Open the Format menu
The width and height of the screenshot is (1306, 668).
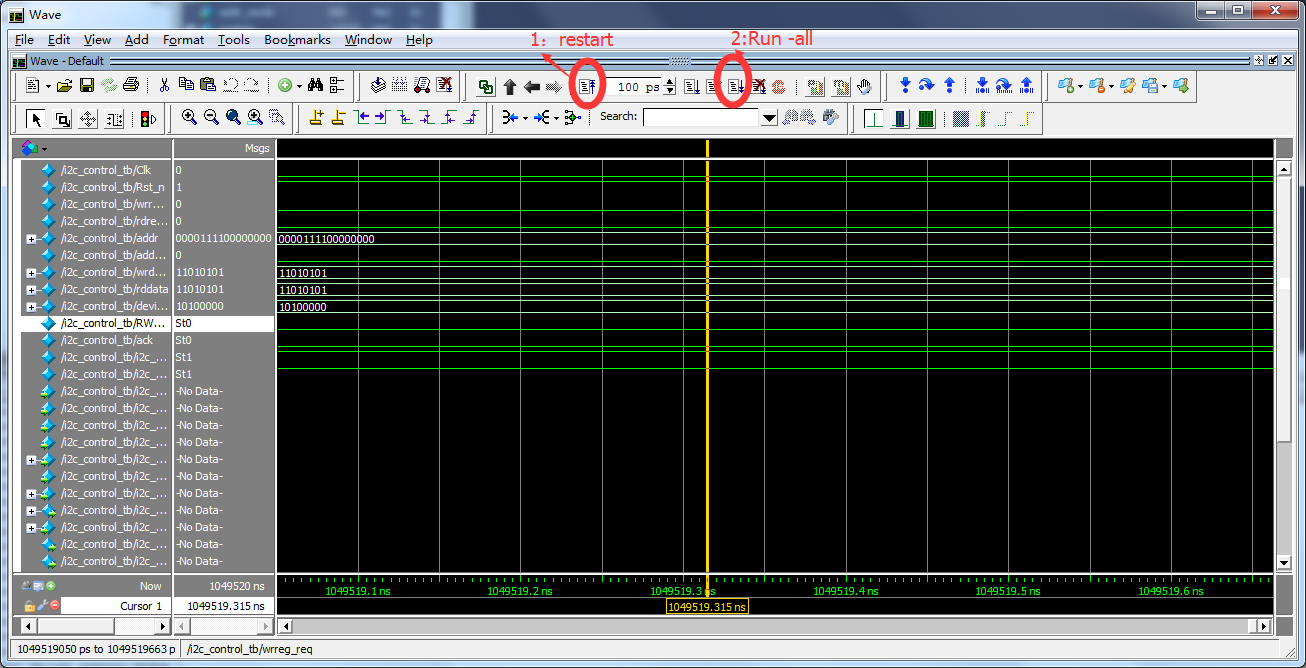click(183, 39)
